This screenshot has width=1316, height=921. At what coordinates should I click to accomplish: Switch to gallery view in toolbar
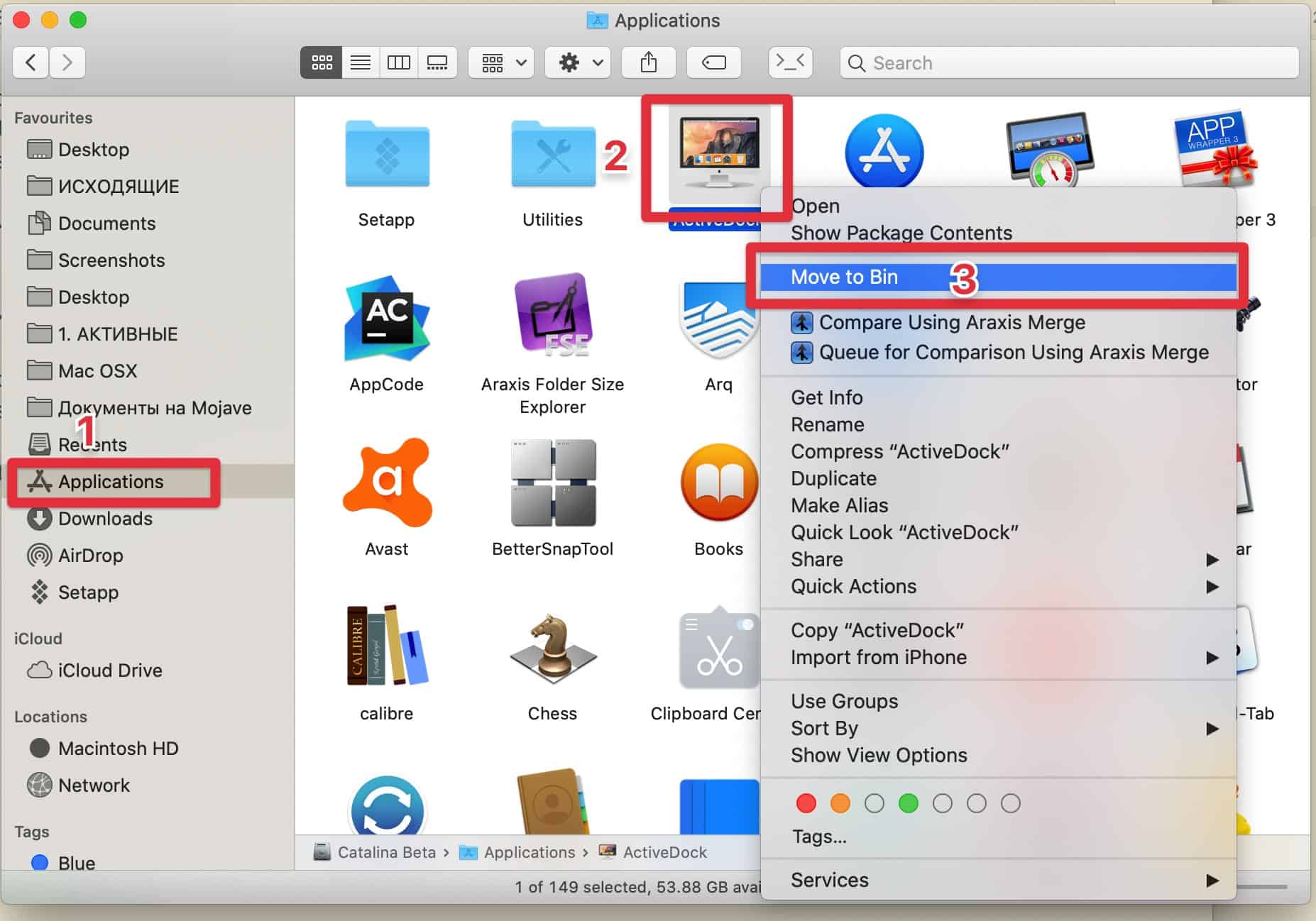(x=437, y=62)
